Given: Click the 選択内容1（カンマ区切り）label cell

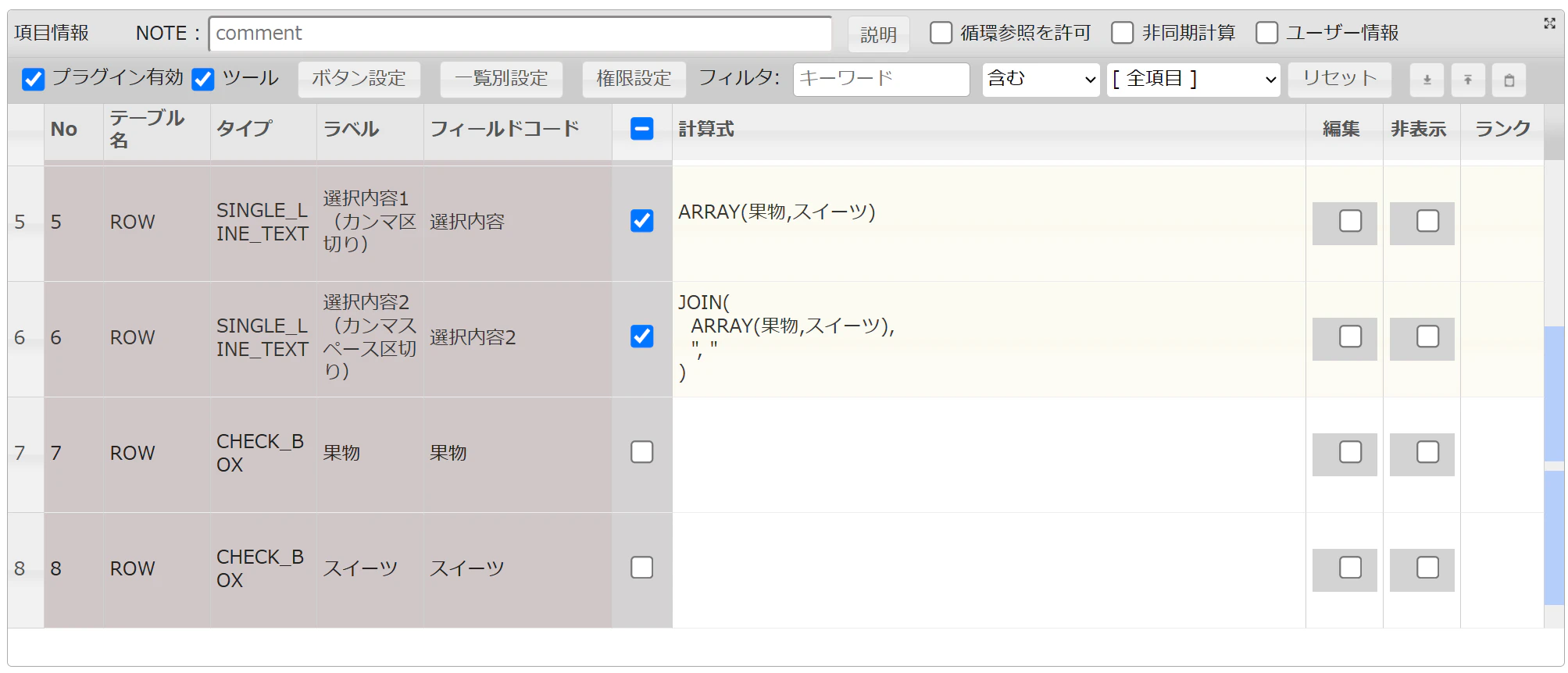Looking at the screenshot, I should pyautogui.click(x=370, y=223).
